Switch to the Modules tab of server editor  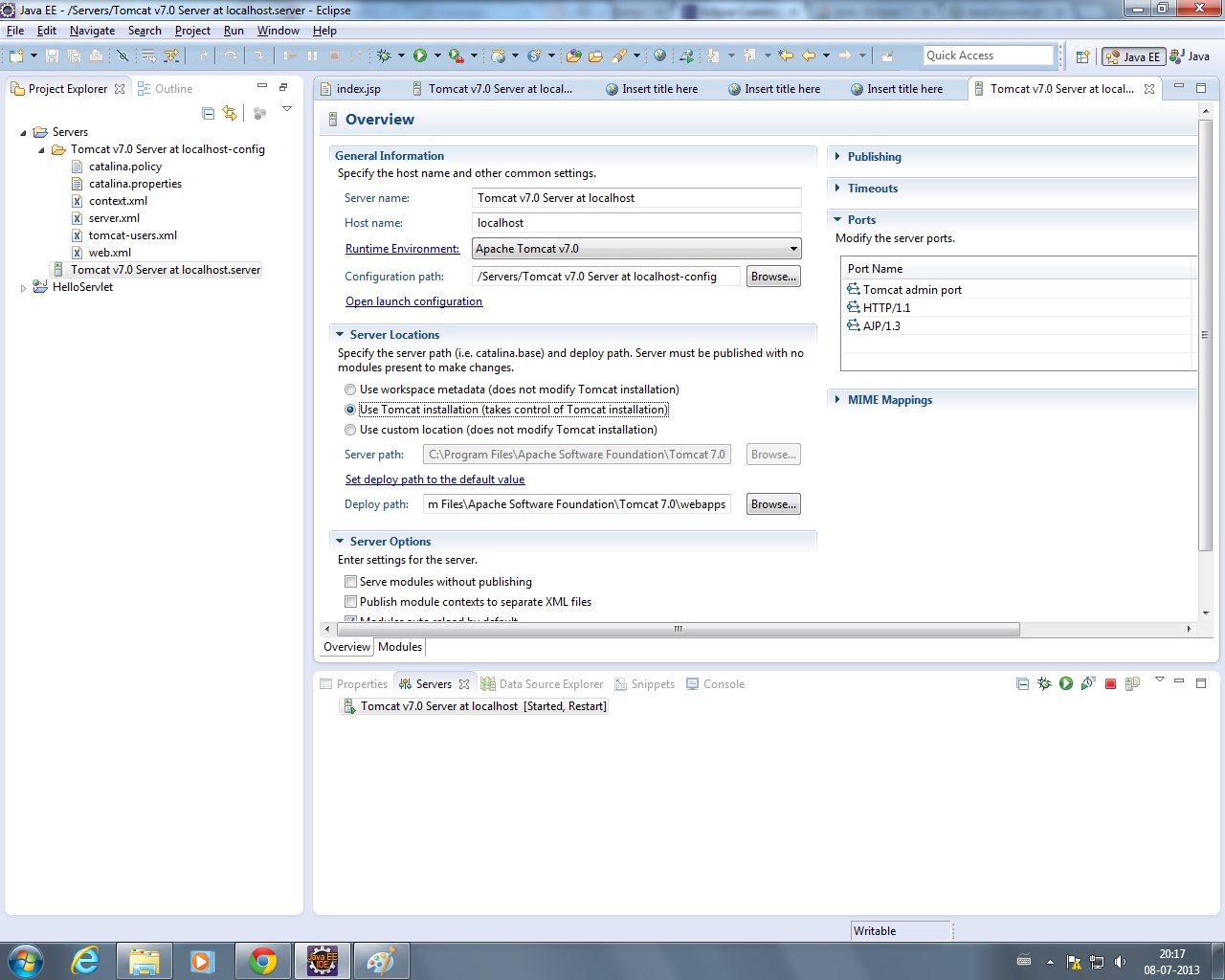click(400, 647)
